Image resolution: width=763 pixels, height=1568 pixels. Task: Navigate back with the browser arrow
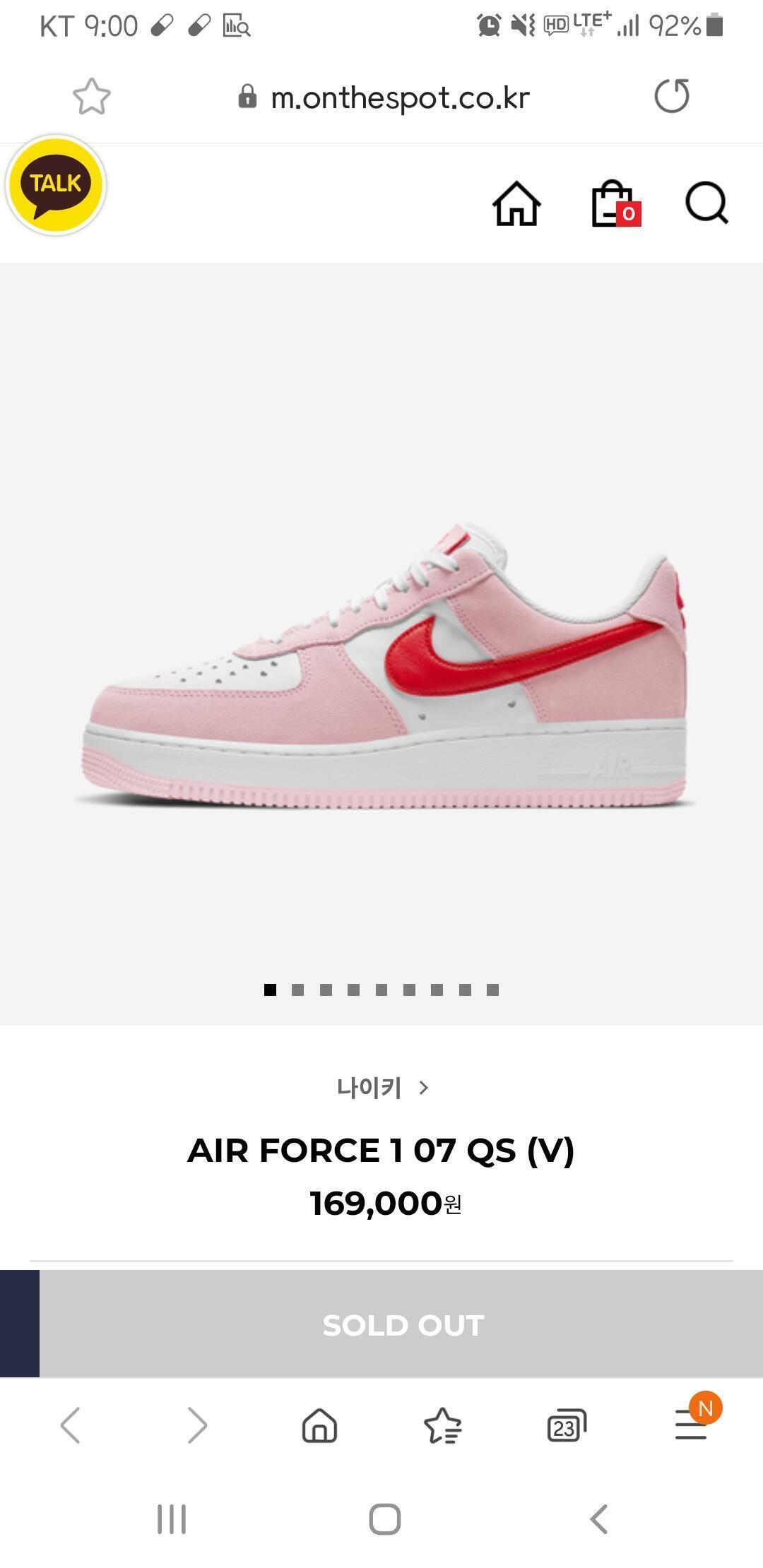[x=71, y=1425]
